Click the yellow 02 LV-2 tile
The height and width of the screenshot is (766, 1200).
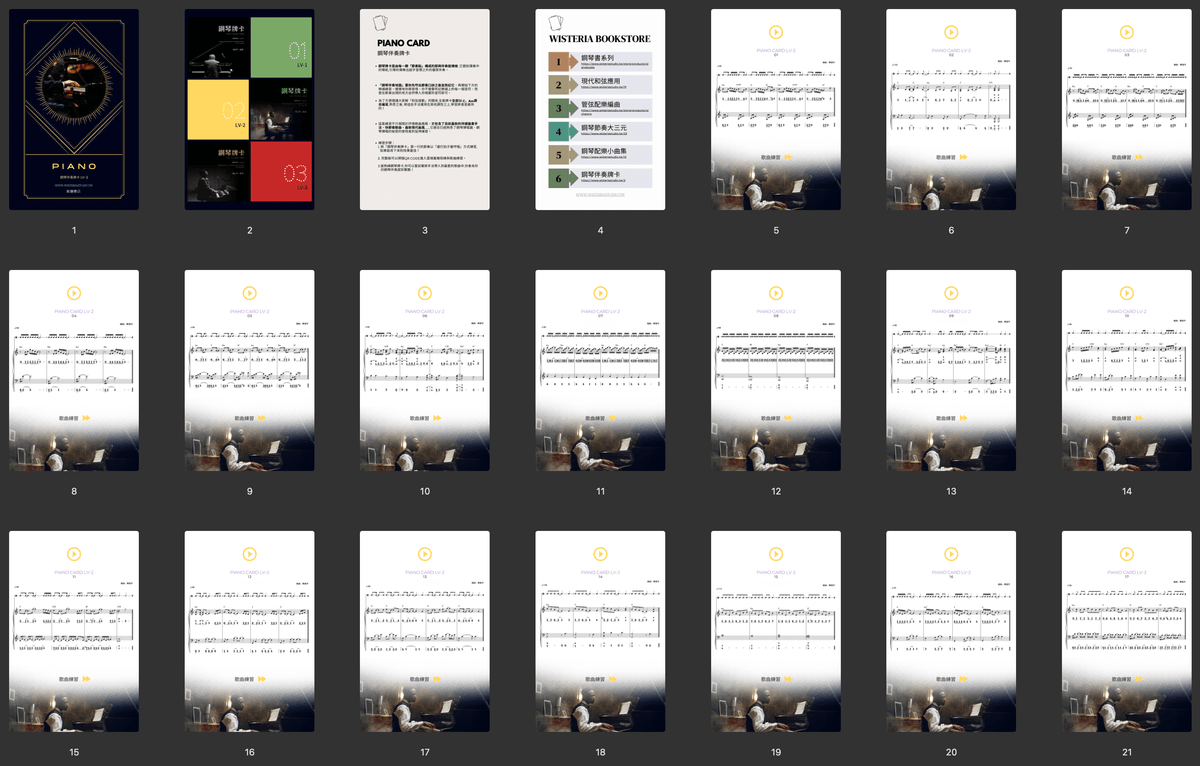point(218,110)
